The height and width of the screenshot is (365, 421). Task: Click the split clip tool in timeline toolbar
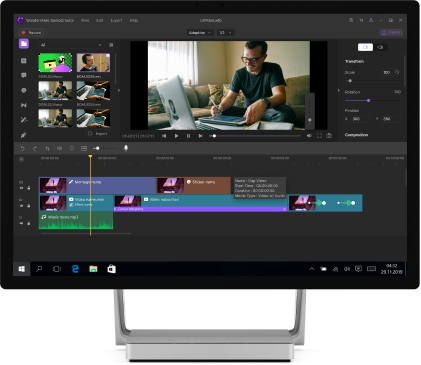(59, 148)
